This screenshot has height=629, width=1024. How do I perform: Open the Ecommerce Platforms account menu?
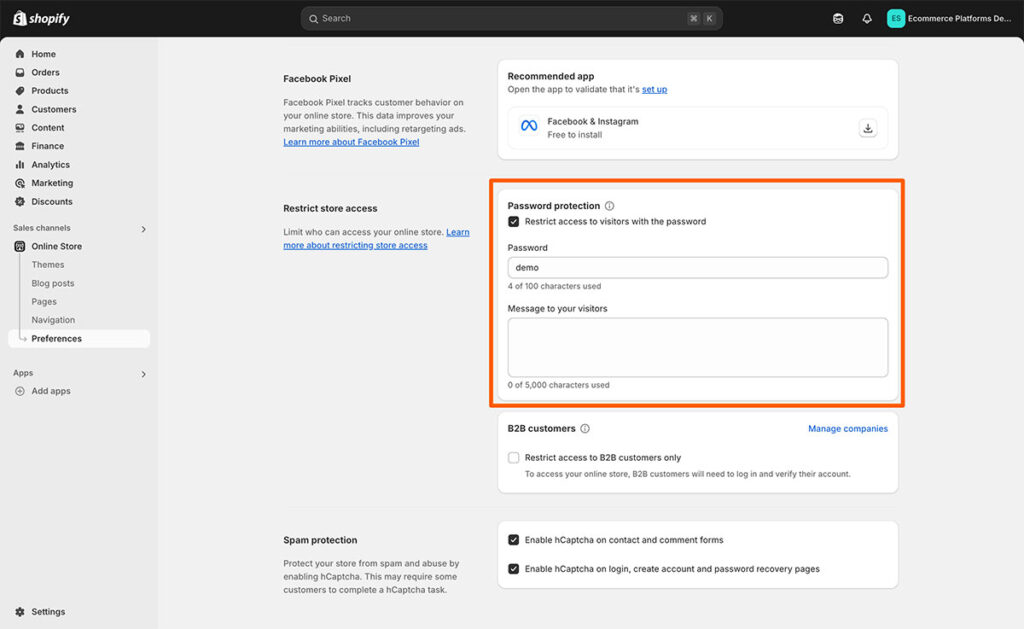click(949, 18)
